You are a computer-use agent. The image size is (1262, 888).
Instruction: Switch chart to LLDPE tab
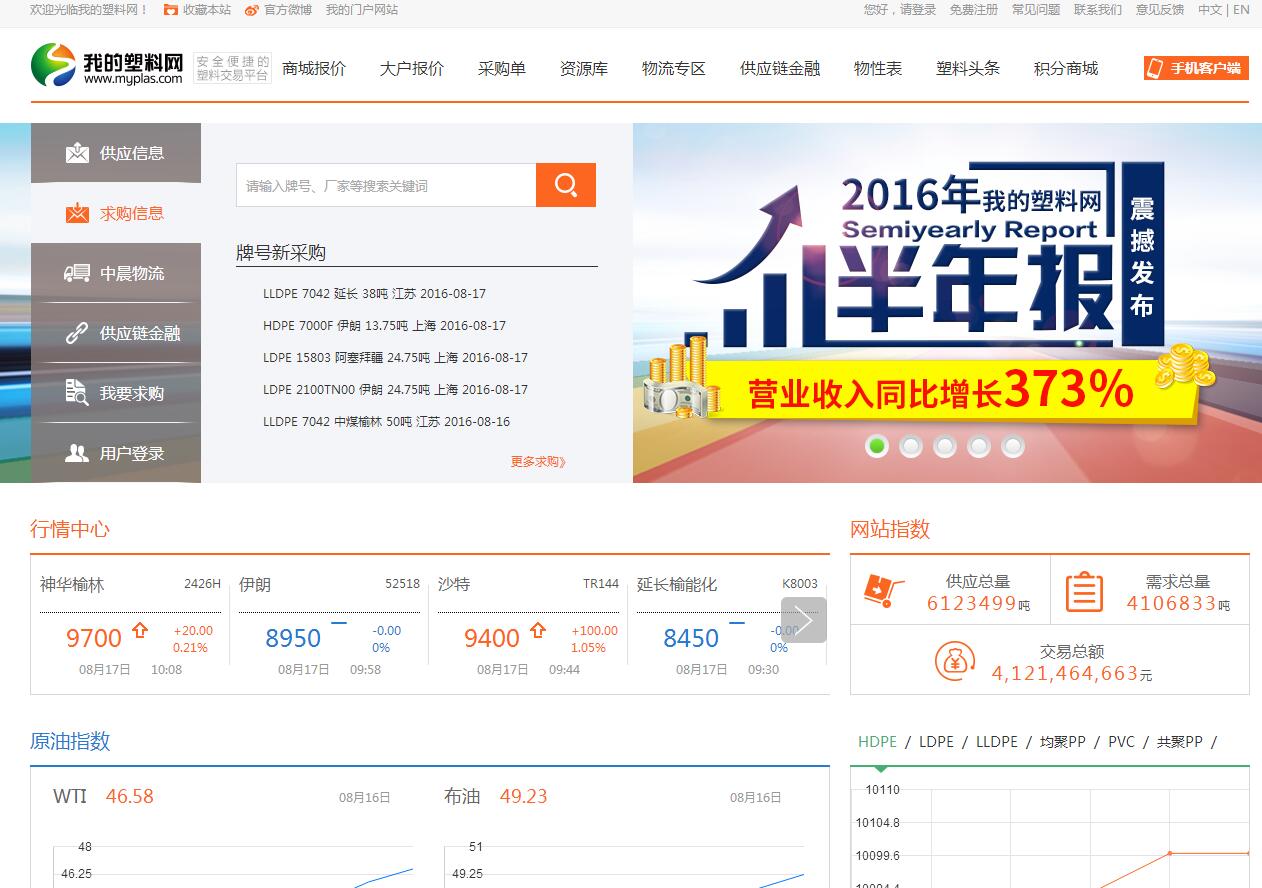click(997, 742)
